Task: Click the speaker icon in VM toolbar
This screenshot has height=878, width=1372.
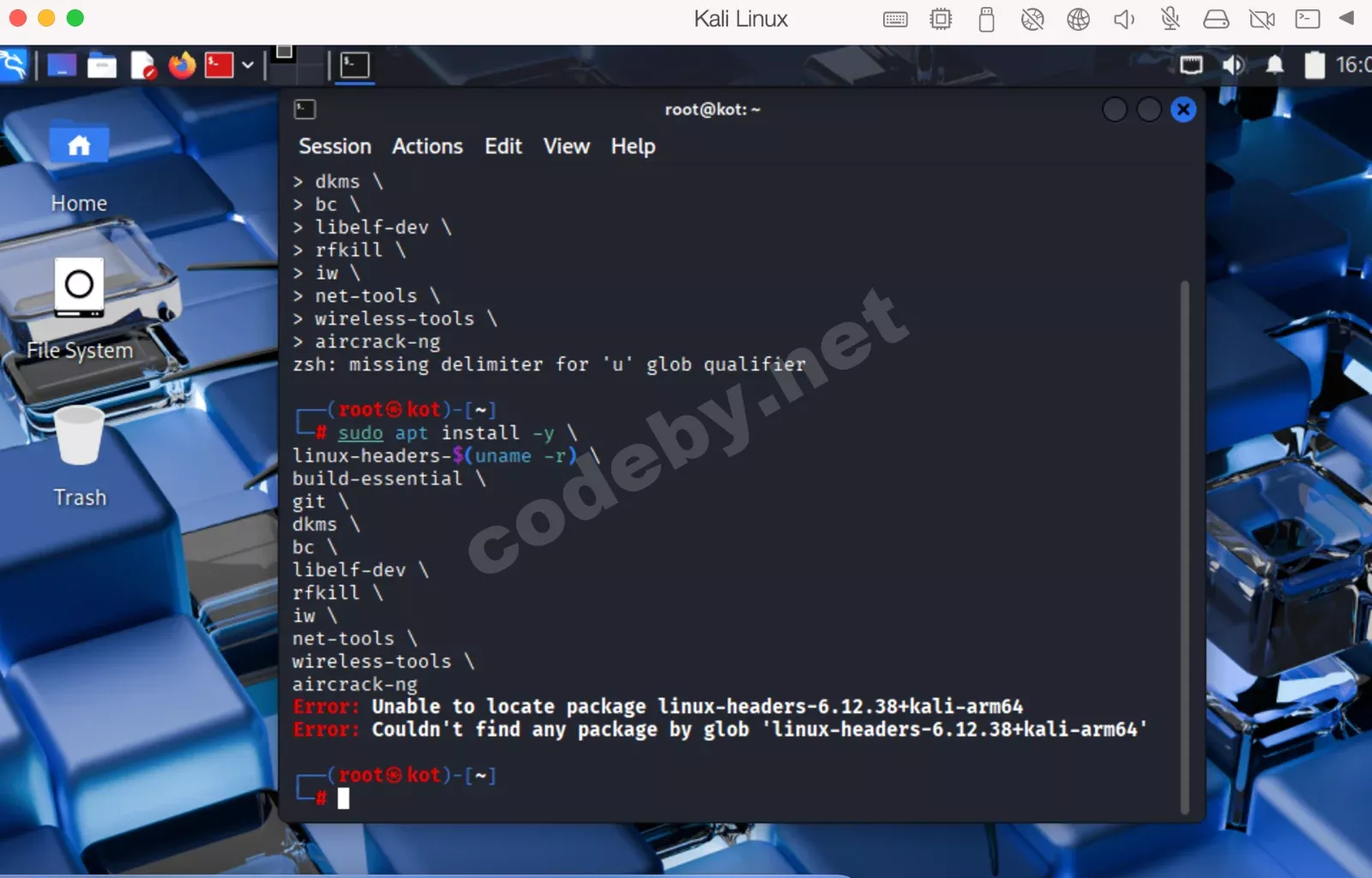Action: (1124, 19)
